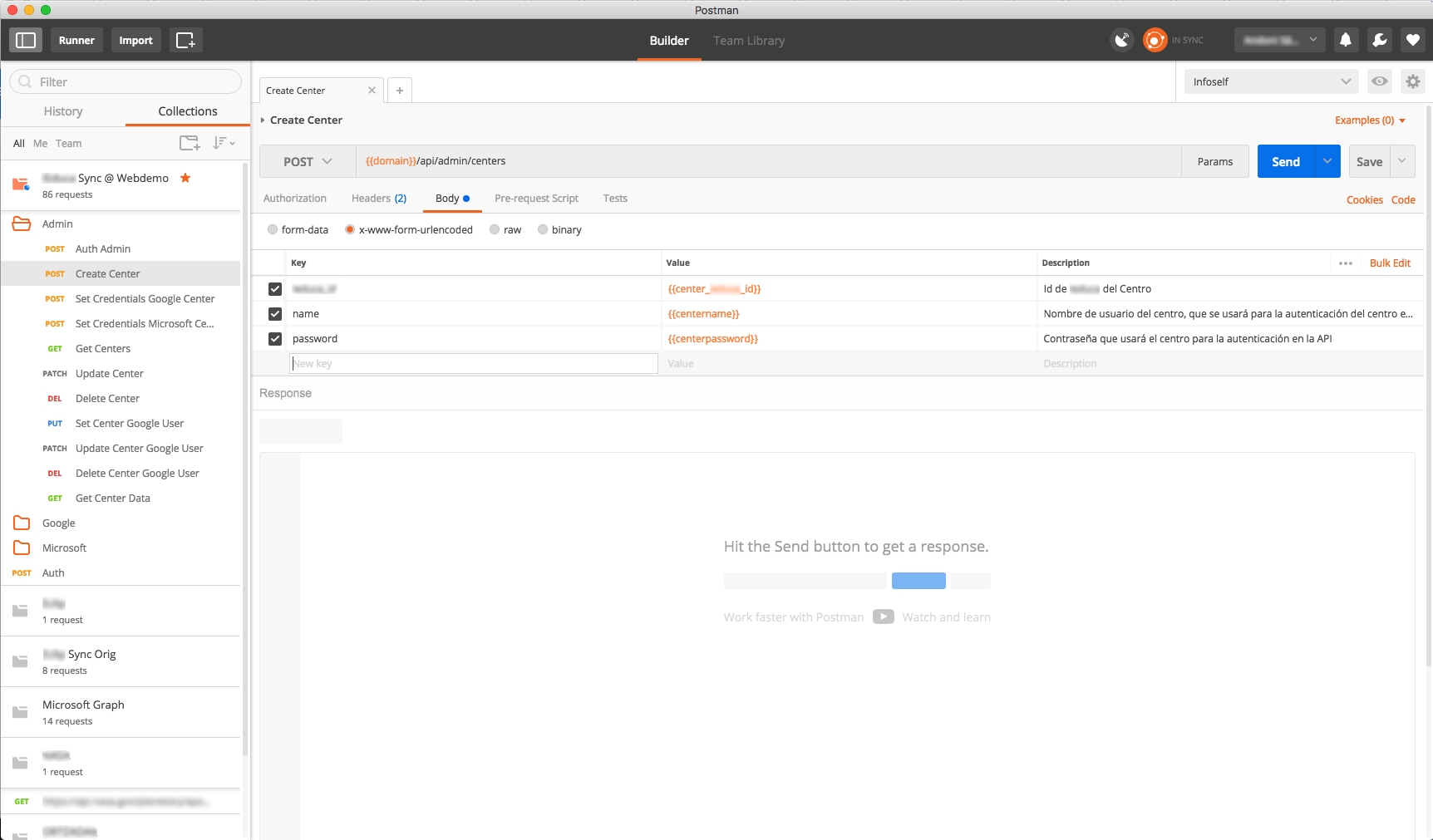The image size is (1433, 840).
Task: Click the request URL field
Action: point(769,161)
